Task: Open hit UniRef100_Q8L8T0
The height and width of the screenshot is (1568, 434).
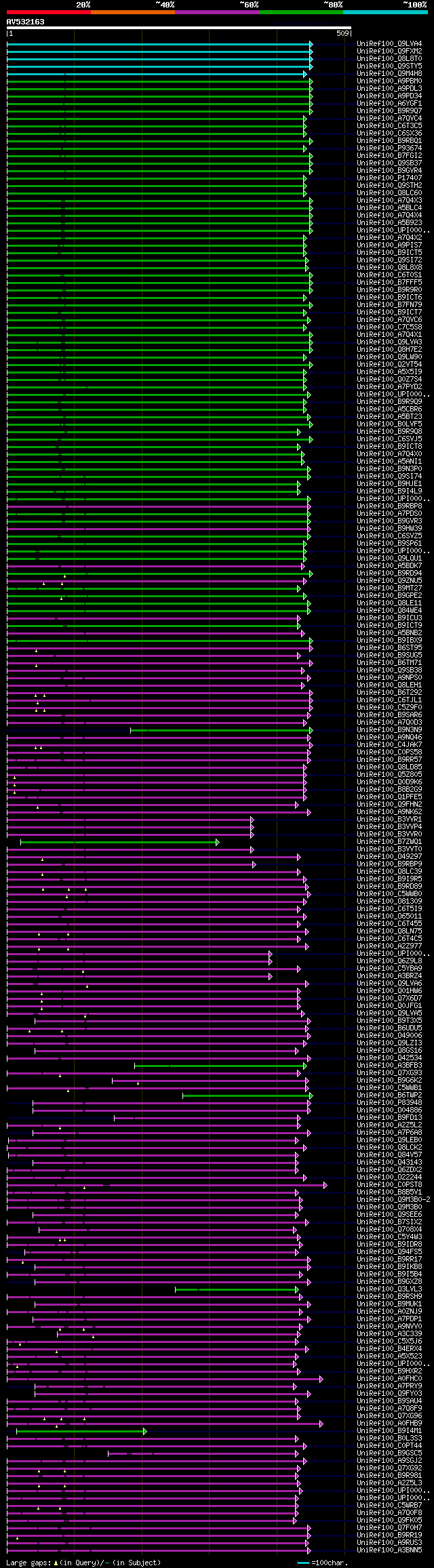Action: pos(389,59)
